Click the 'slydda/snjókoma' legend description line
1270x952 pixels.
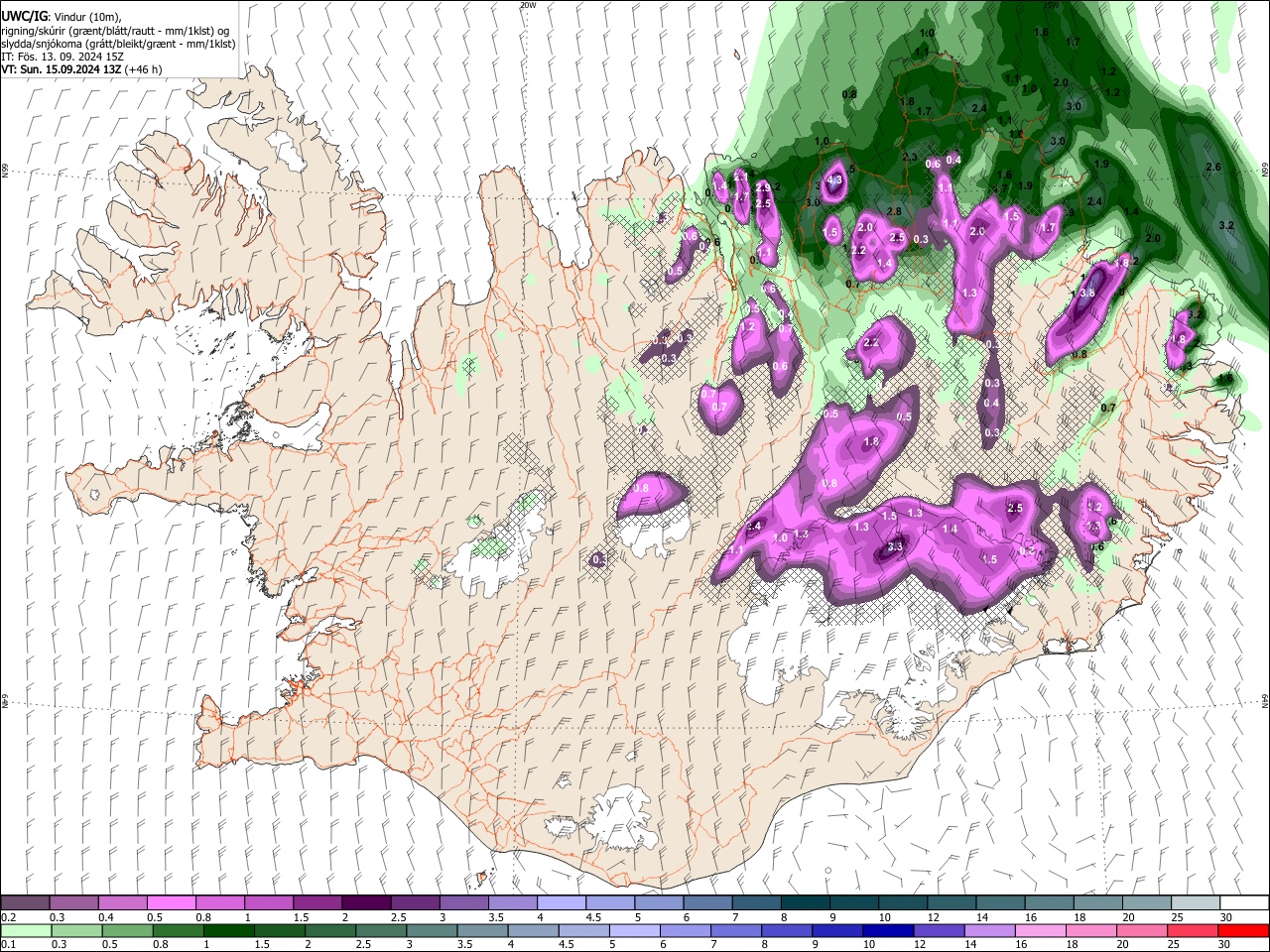pos(118,44)
